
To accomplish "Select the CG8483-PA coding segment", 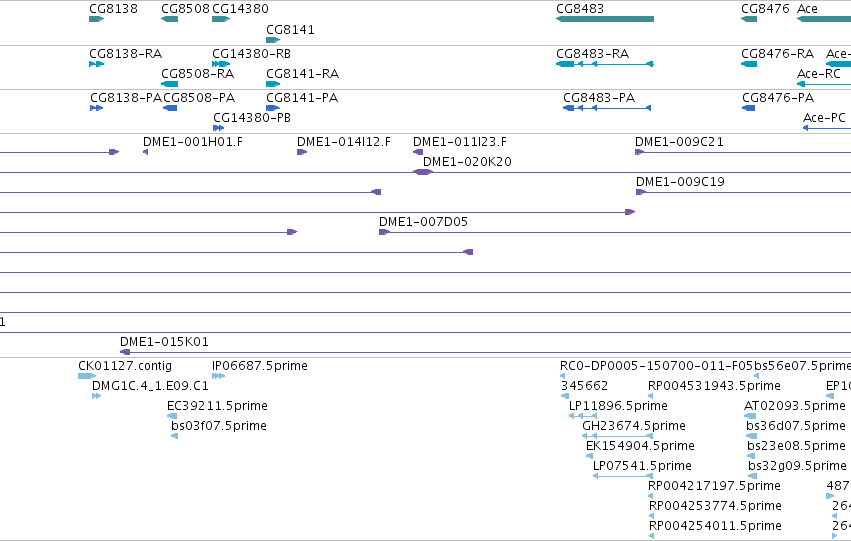I will coord(607,108).
